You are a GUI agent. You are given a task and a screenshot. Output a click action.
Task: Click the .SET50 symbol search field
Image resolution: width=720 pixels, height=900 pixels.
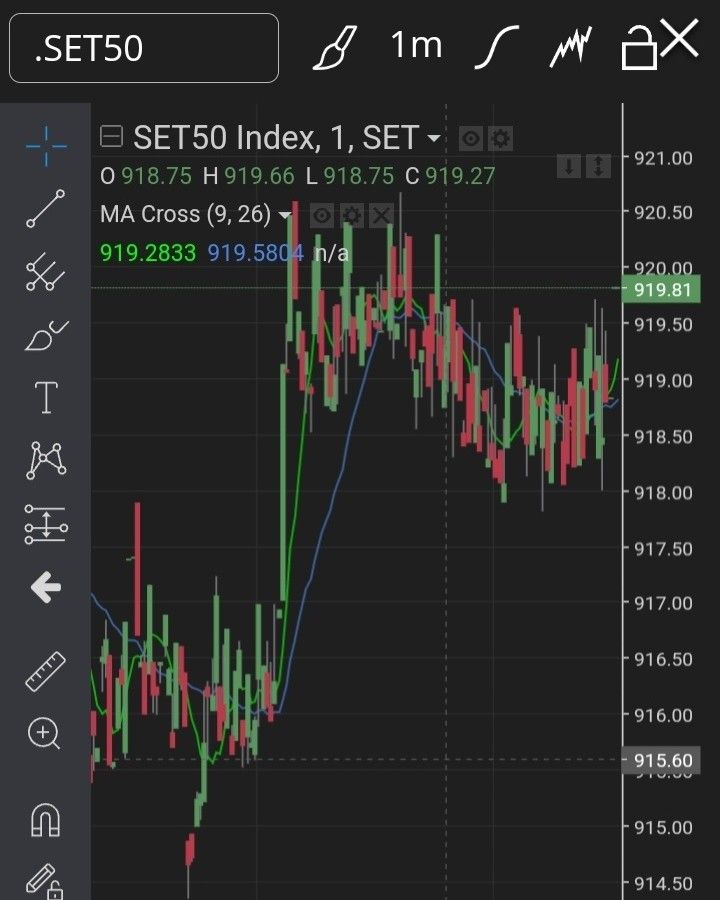point(144,48)
